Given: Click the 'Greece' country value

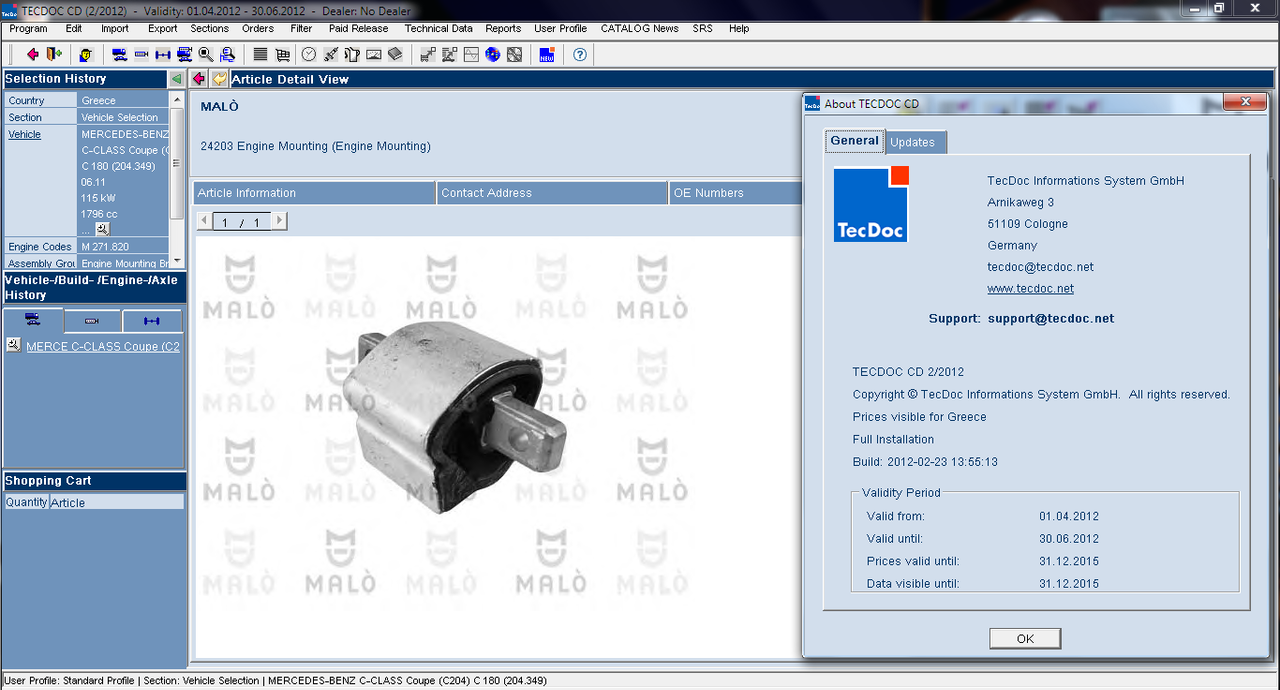Looking at the screenshot, I should (99, 100).
